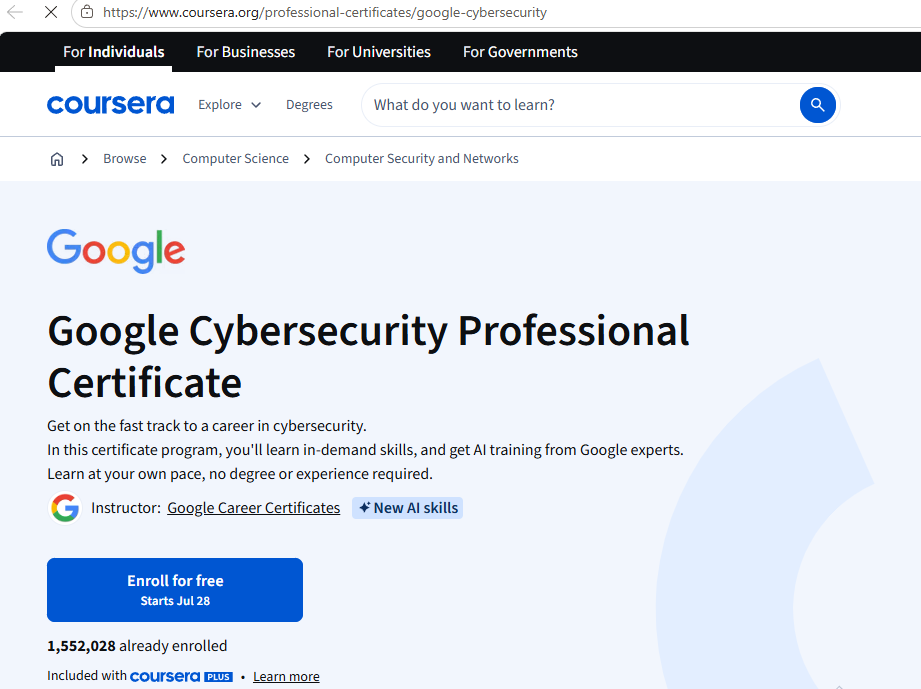Select the URL in the address bar
The height and width of the screenshot is (689, 921).
324,12
